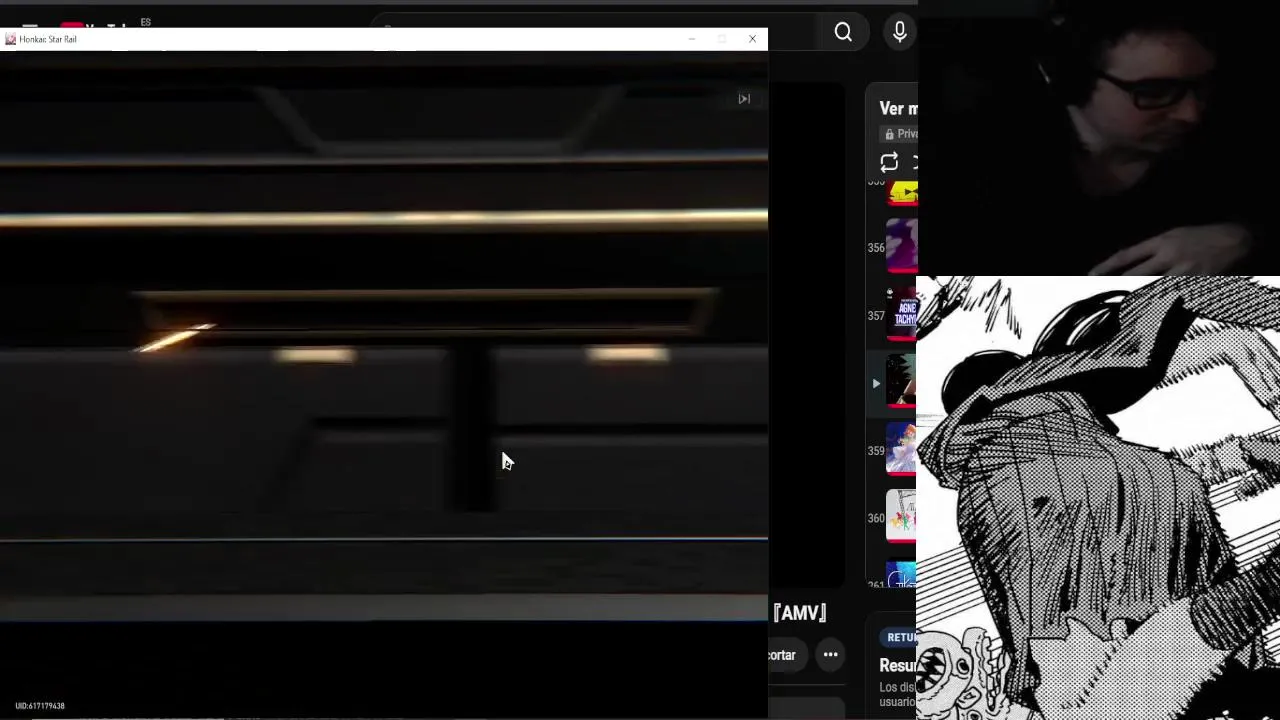Toggle playlist loop button
The image size is (1280, 720).
click(x=889, y=162)
